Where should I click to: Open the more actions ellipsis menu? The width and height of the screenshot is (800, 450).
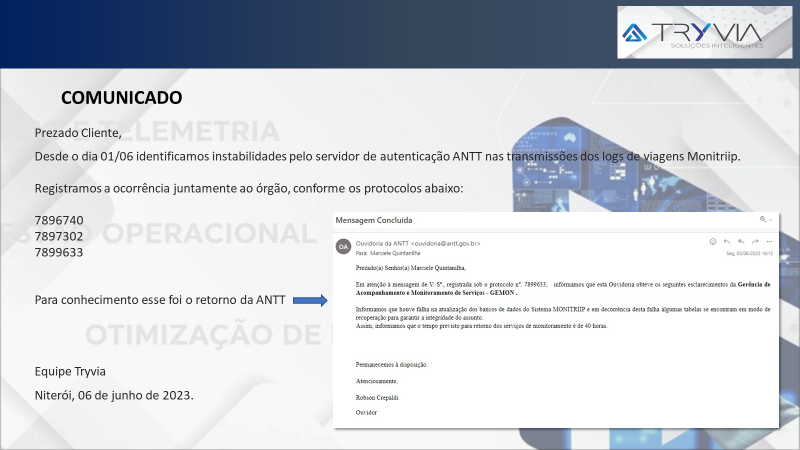[x=769, y=242]
